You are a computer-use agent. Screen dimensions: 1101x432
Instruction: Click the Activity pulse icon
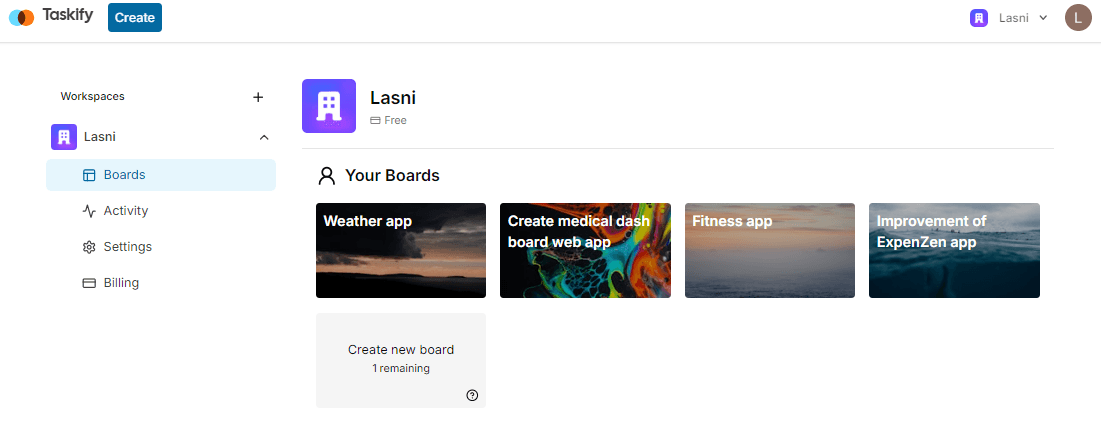(x=89, y=211)
